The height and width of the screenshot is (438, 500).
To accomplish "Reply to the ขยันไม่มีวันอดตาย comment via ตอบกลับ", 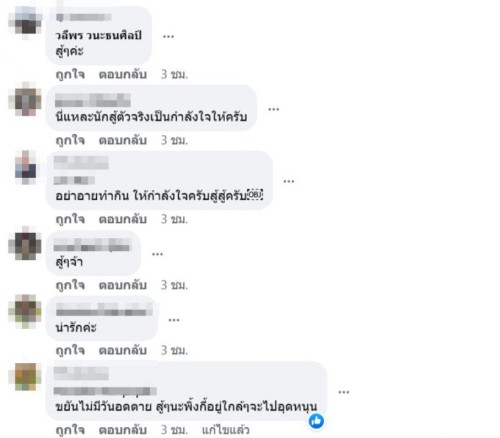I will click(123, 430).
